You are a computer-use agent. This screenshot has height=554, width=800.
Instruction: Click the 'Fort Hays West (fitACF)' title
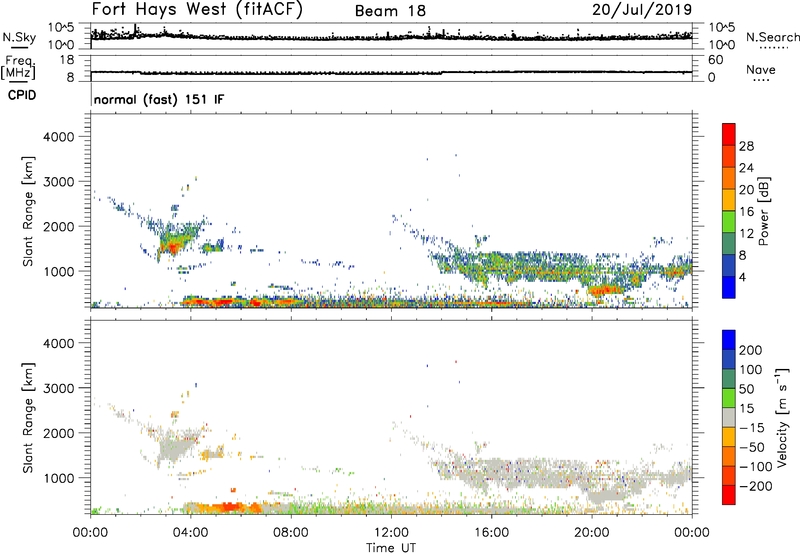coord(197,10)
